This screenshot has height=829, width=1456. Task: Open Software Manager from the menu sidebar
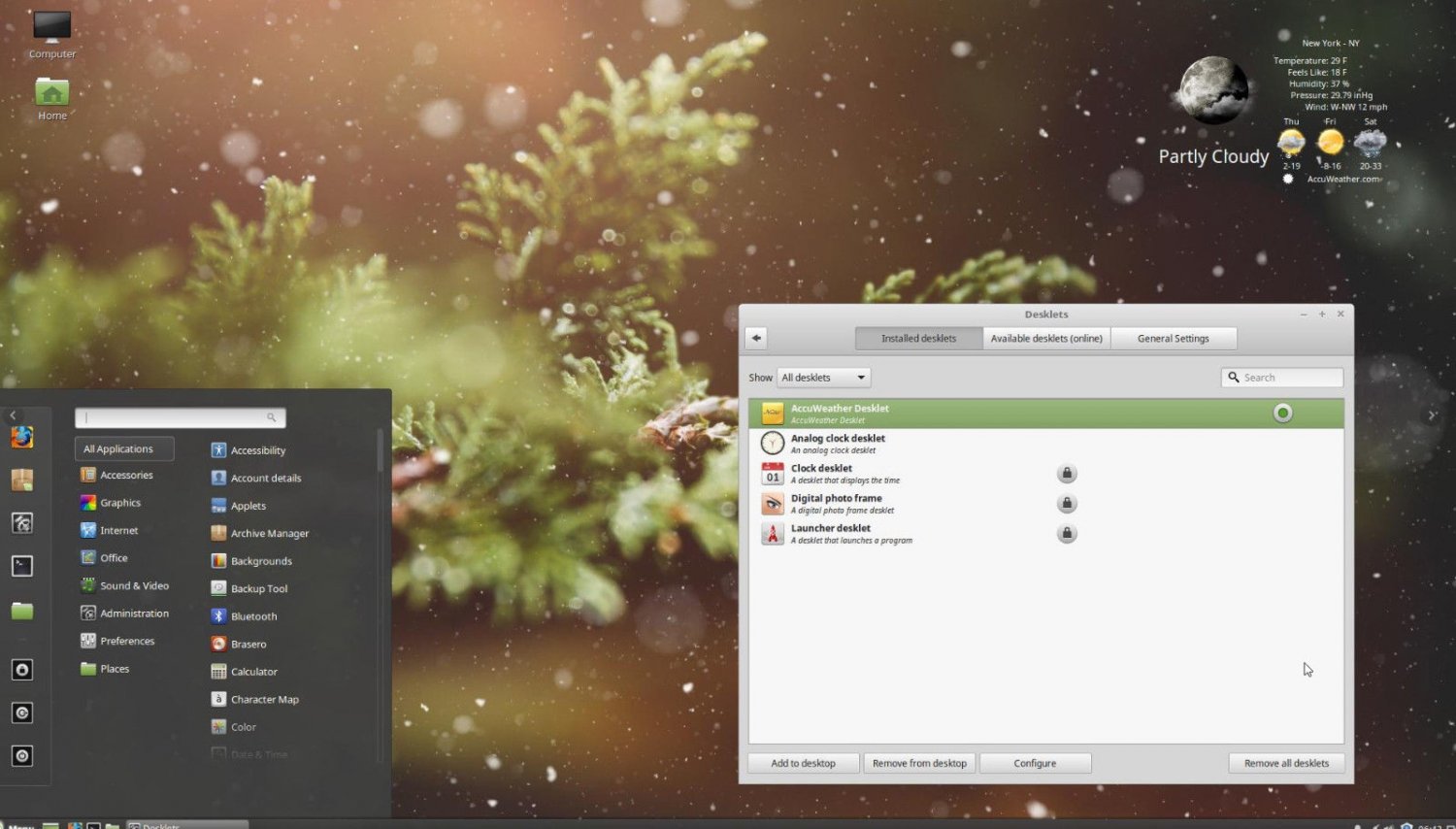tap(22, 480)
